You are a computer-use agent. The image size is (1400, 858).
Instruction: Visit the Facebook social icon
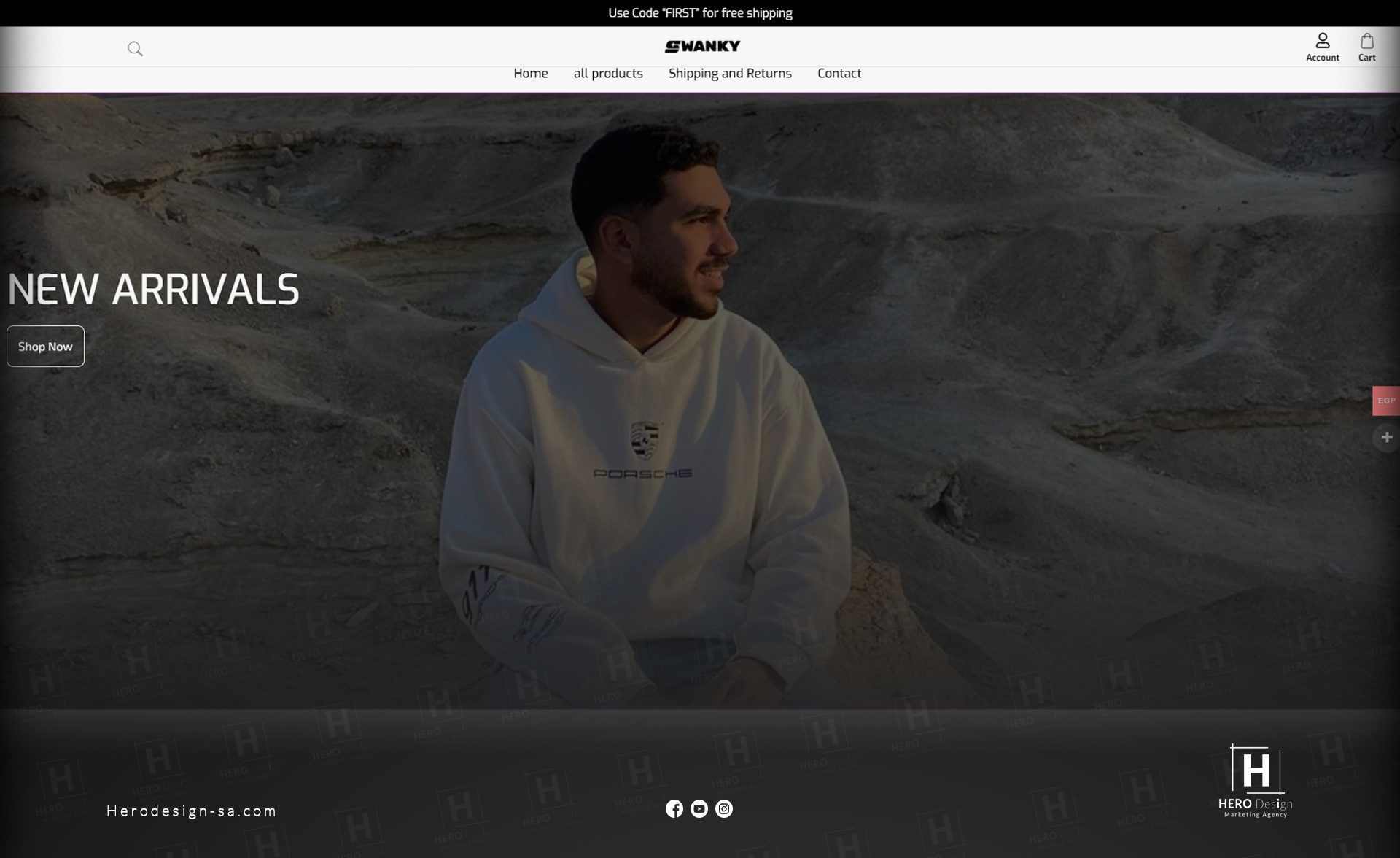674,808
